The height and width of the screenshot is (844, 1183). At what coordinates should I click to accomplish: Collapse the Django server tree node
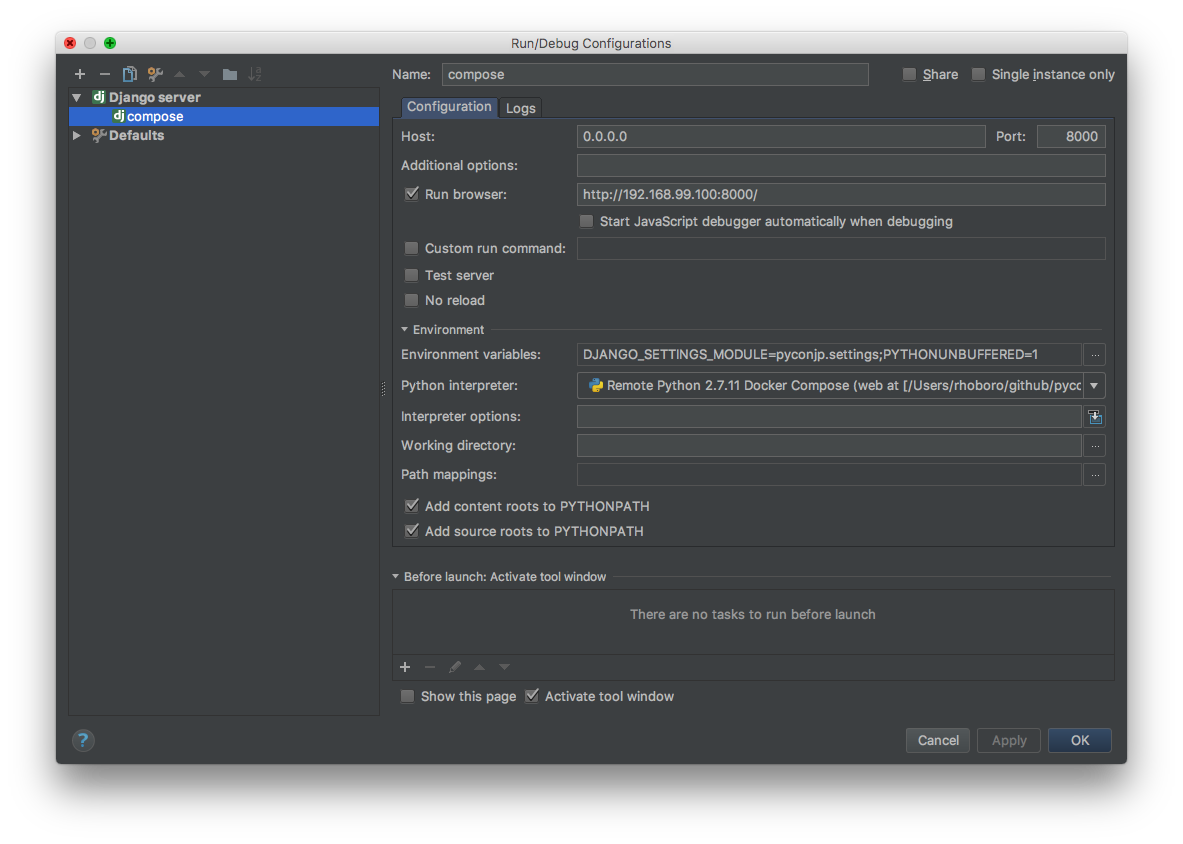coord(76,97)
